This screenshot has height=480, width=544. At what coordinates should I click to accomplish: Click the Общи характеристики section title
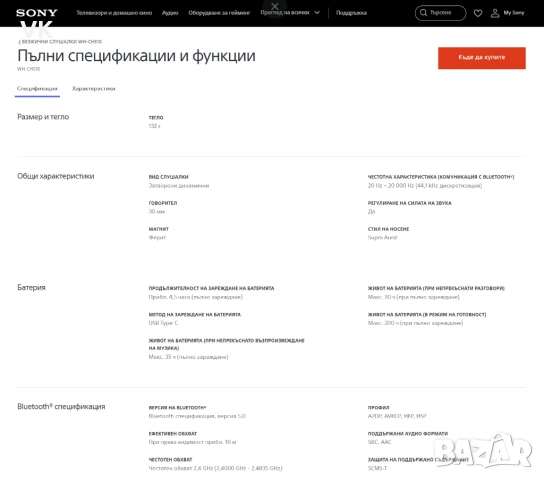(56, 176)
